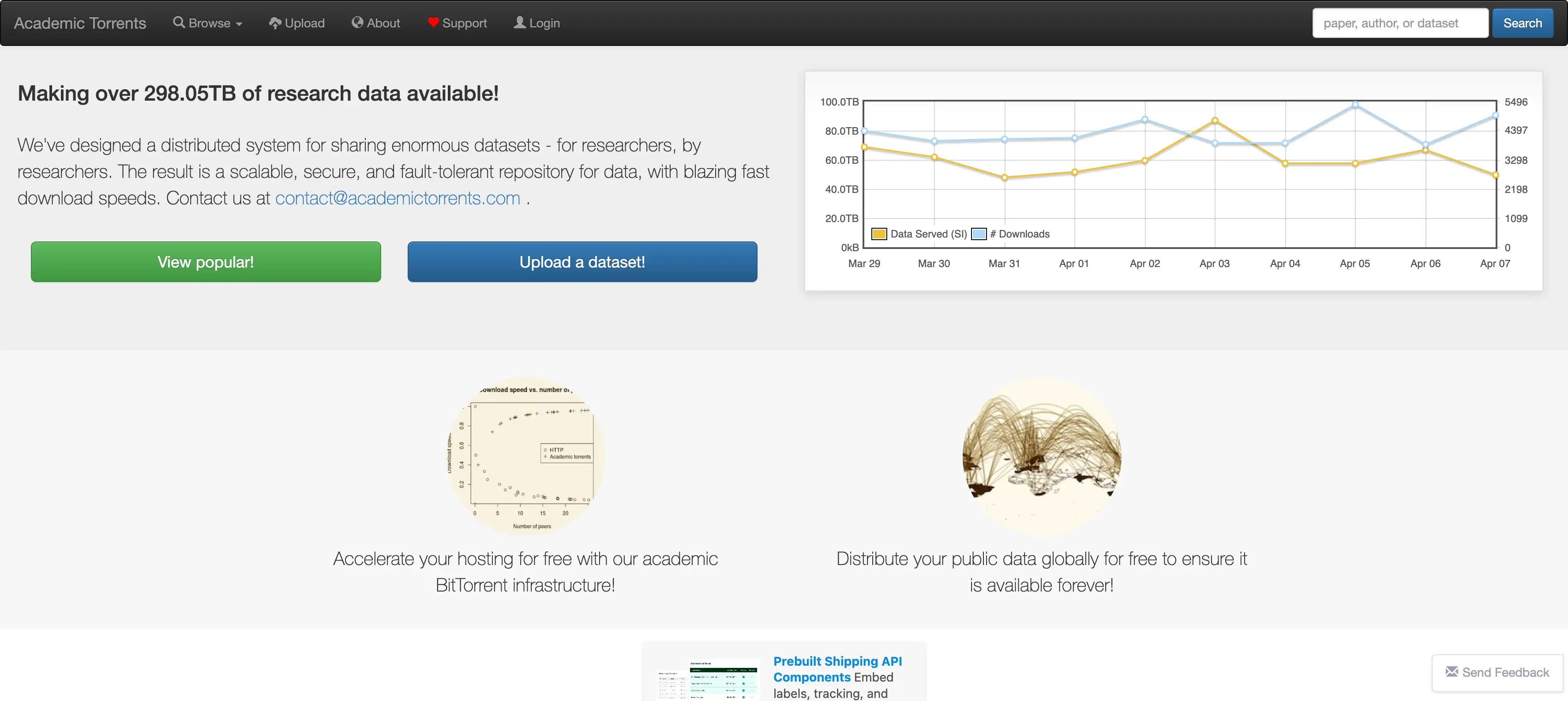Open Prebuilt Shipping API Components ad link
Image resolution: width=1568 pixels, height=701 pixels.
tap(837, 669)
